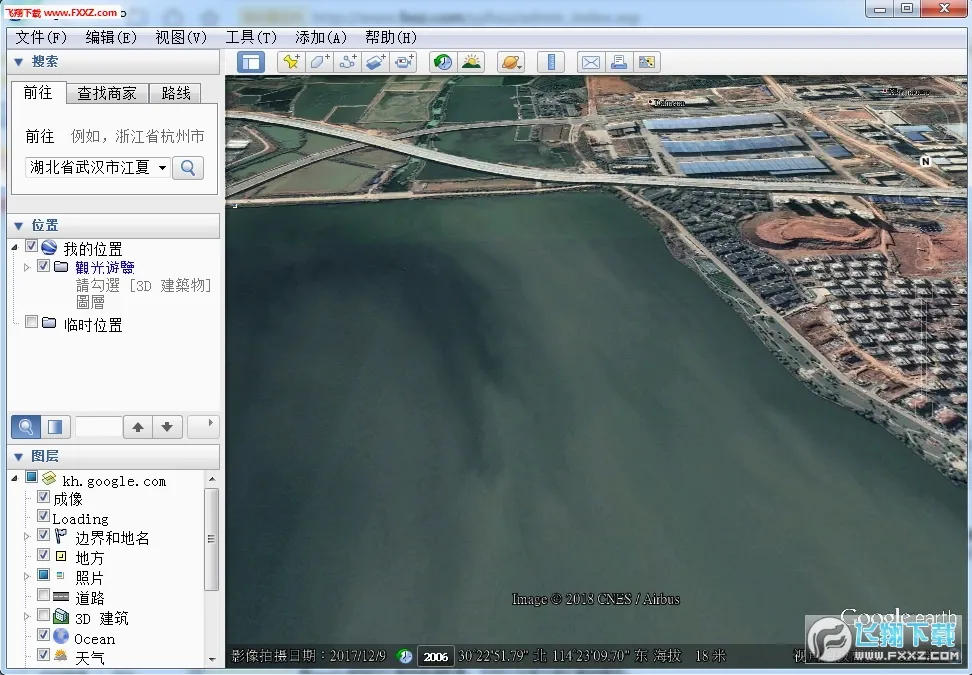Open the 帮助(H) menu
Viewport: 972px width, 675px height.
tap(391, 38)
